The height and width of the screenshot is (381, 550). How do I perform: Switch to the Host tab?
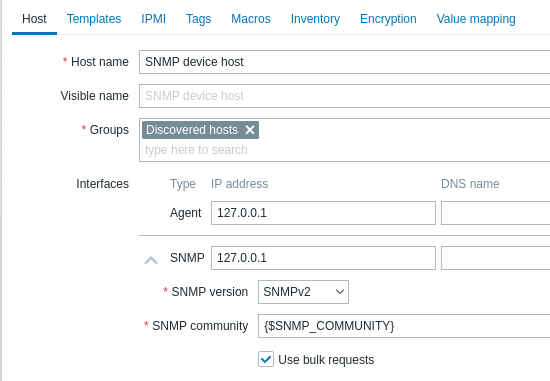[x=34, y=19]
